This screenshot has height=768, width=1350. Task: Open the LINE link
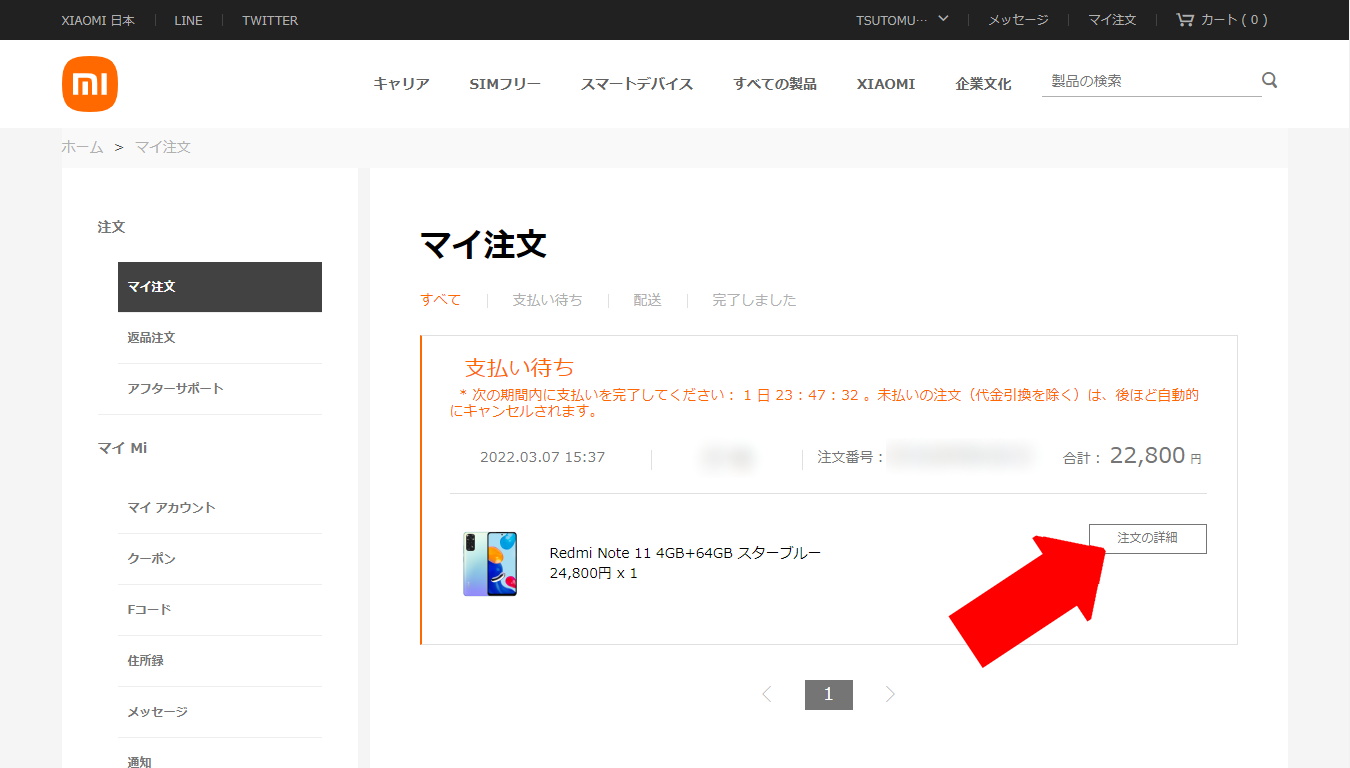coord(188,20)
